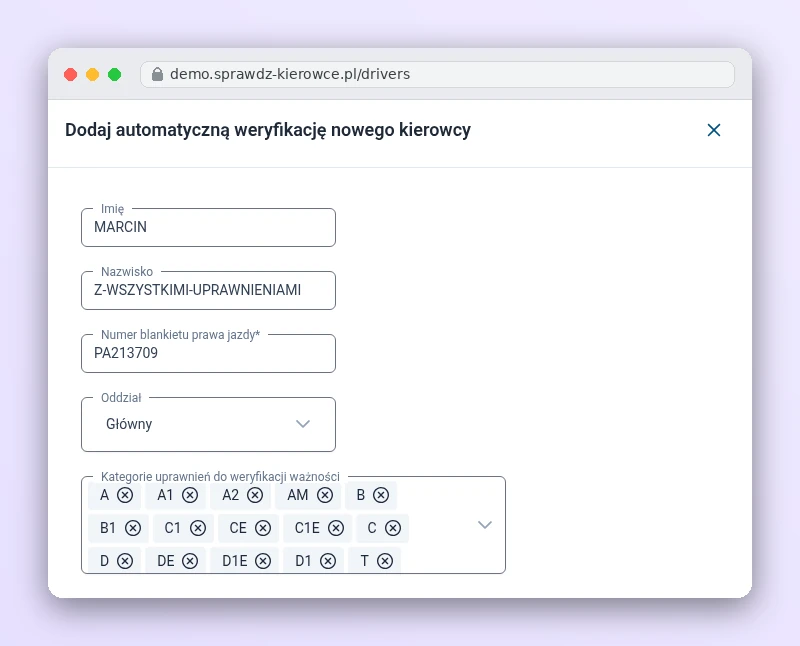The image size is (800, 646).
Task: Open the Oddział dropdown showing Główny
Action: [x=208, y=425]
